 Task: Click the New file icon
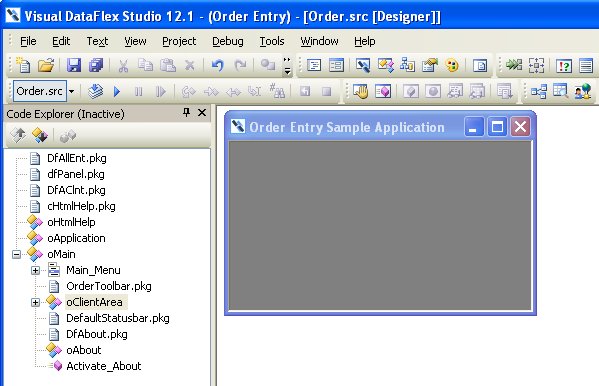point(24,65)
